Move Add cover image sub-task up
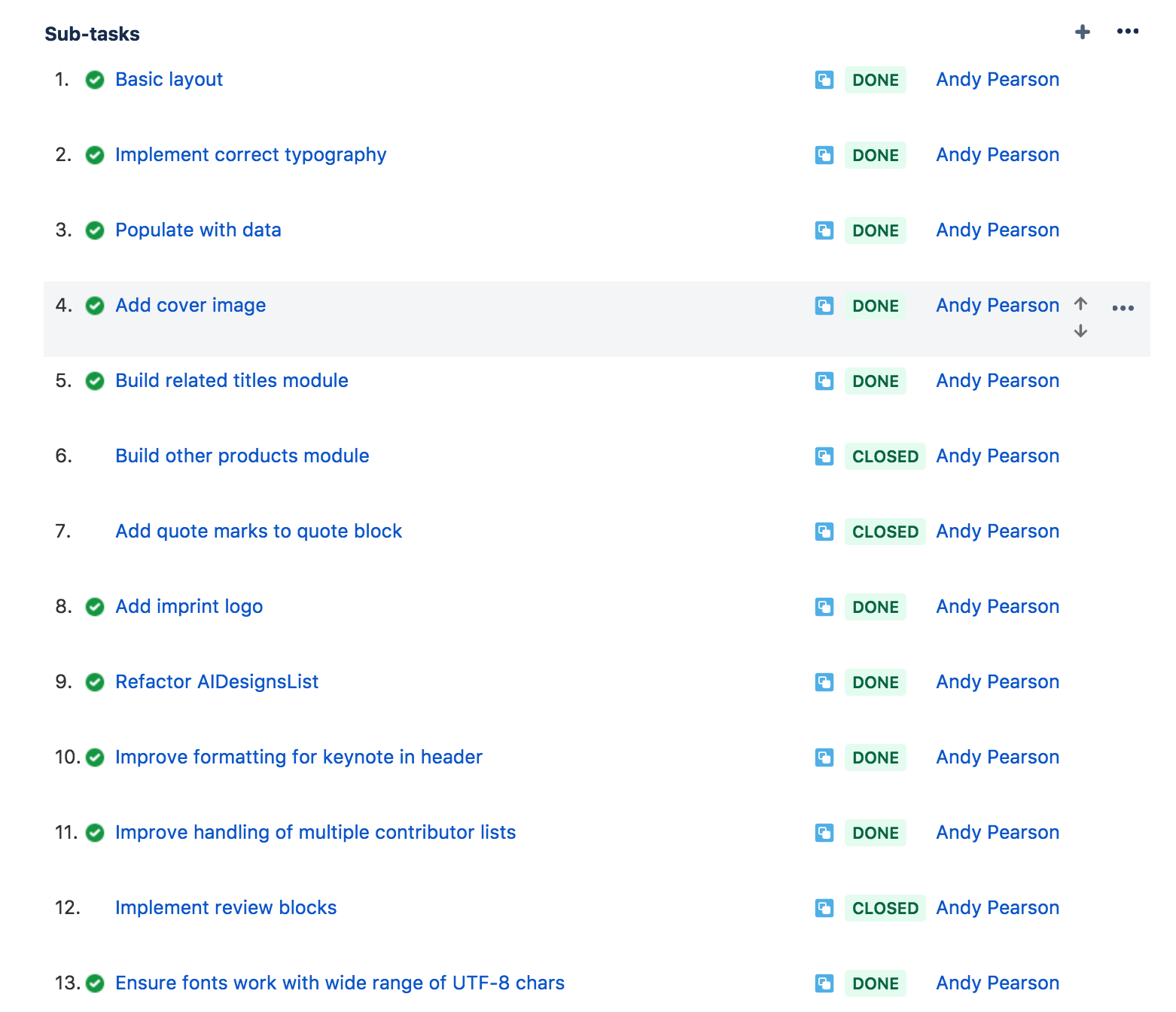The width and height of the screenshot is (1176, 1012). 1080,303
